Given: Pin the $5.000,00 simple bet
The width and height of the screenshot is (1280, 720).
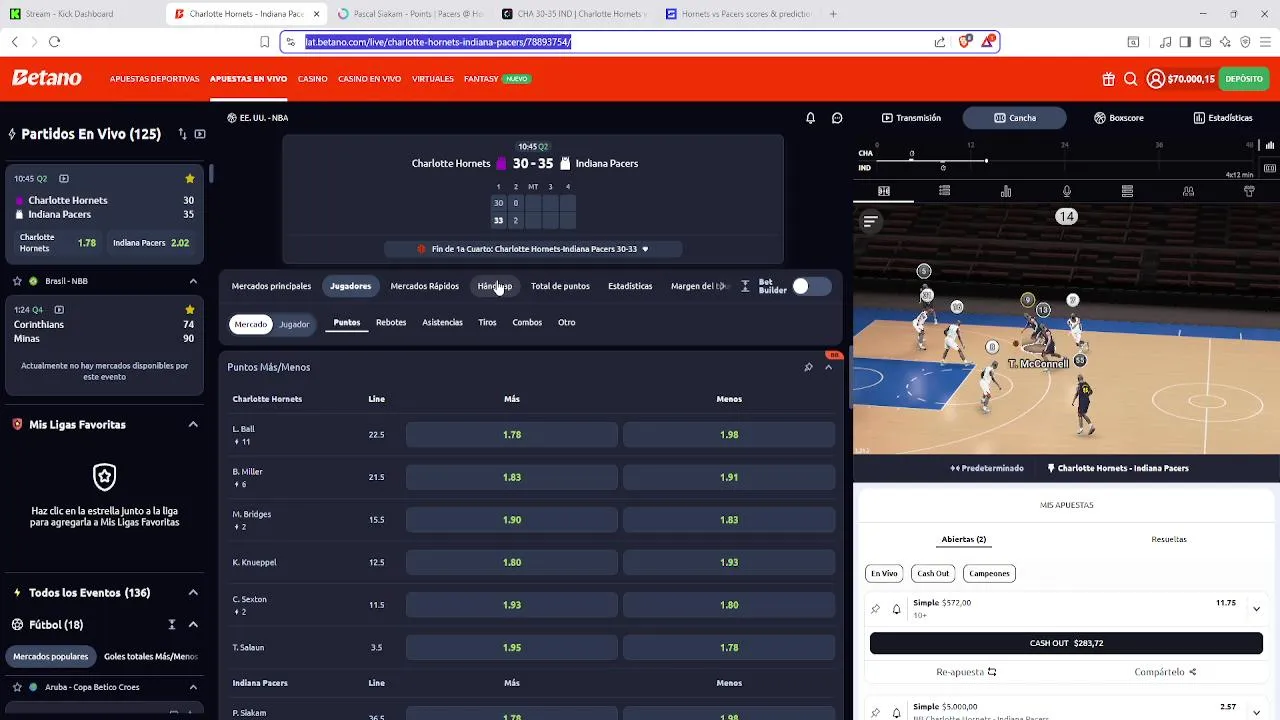Looking at the screenshot, I should pos(875,712).
